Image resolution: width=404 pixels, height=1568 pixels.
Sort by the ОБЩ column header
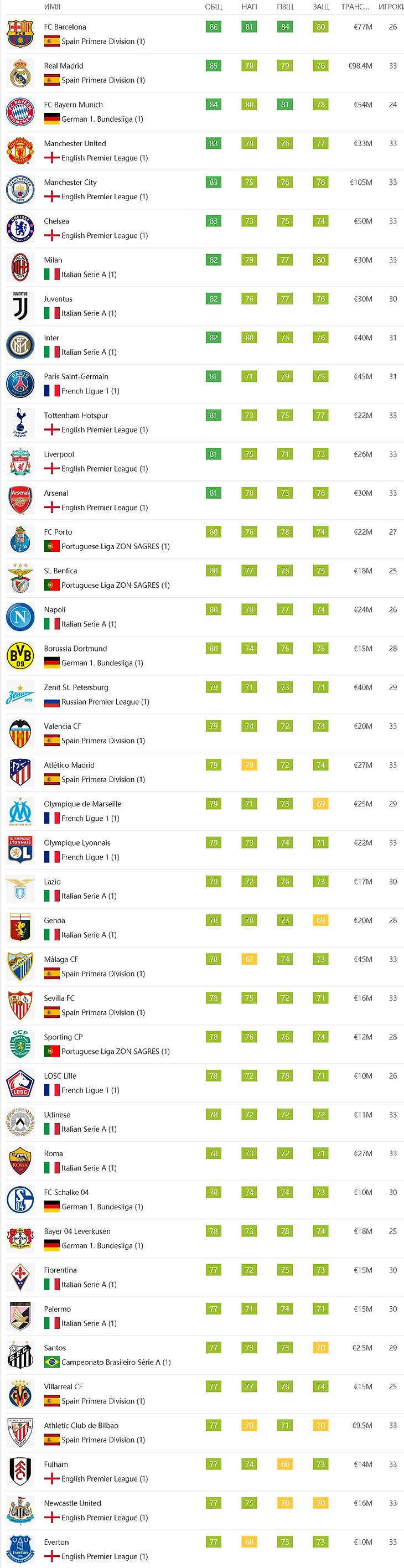[x=214, y=7]
